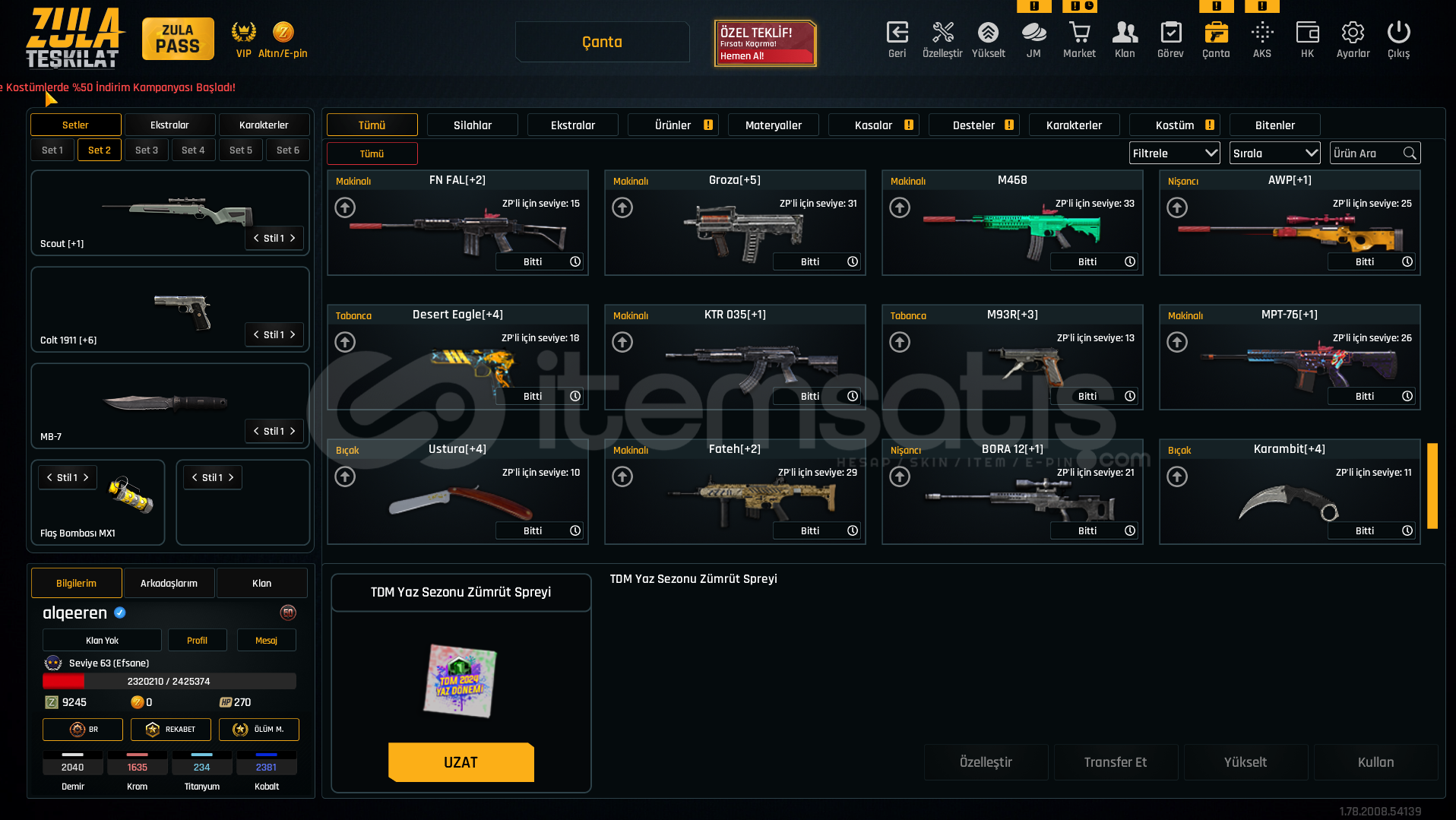Next style arrow for Colt 1911 [+6]
This screenshot has width=1456, height=820.
[x=293, y=335]
